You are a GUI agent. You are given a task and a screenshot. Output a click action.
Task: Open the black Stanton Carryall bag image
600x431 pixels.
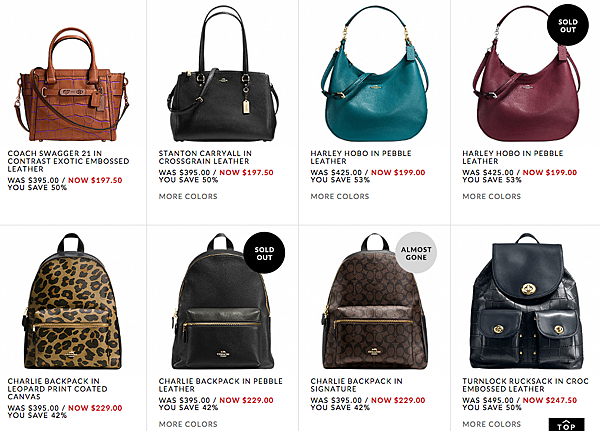(223, 74)
